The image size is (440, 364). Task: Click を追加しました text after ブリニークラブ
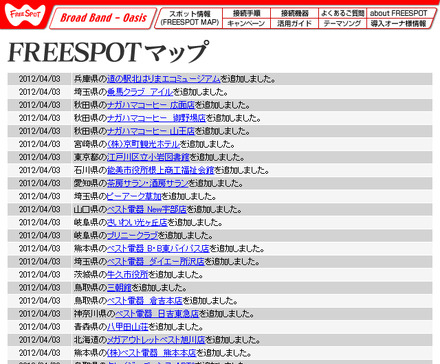point(185,235)
